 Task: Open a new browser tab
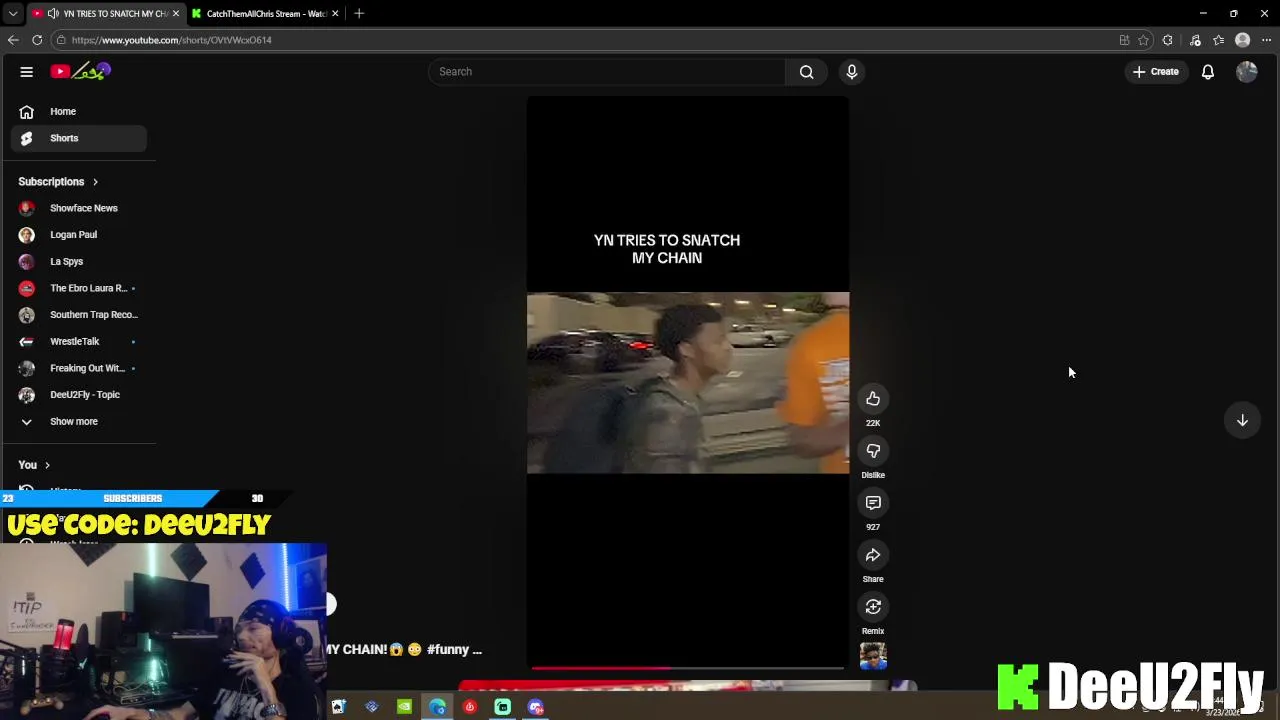[x=359, y=13]
